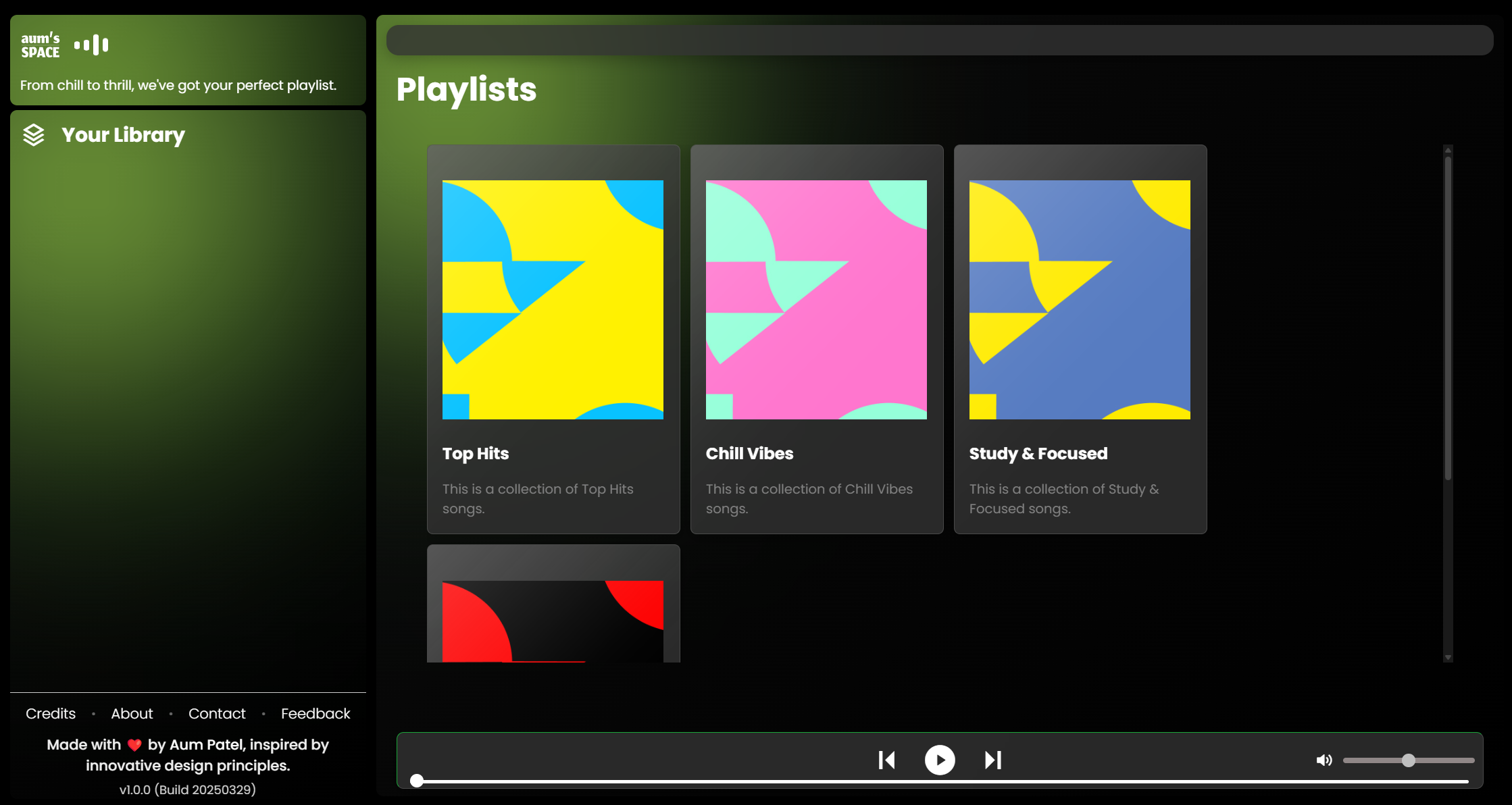Open the Contact link
Screen dimensions: 1512x805
tap(217, 713)
